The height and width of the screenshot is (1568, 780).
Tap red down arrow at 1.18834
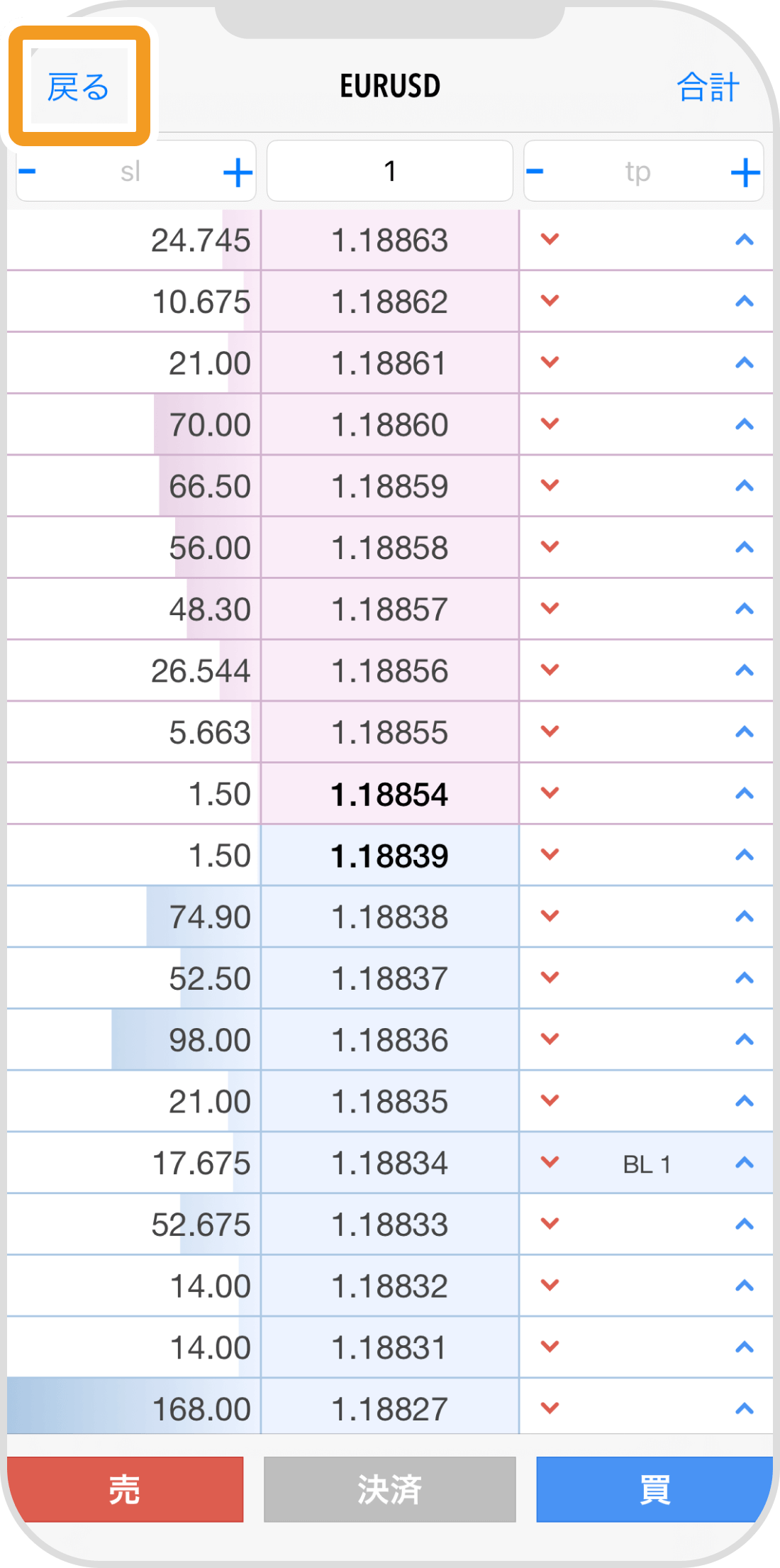(550, 1162)
